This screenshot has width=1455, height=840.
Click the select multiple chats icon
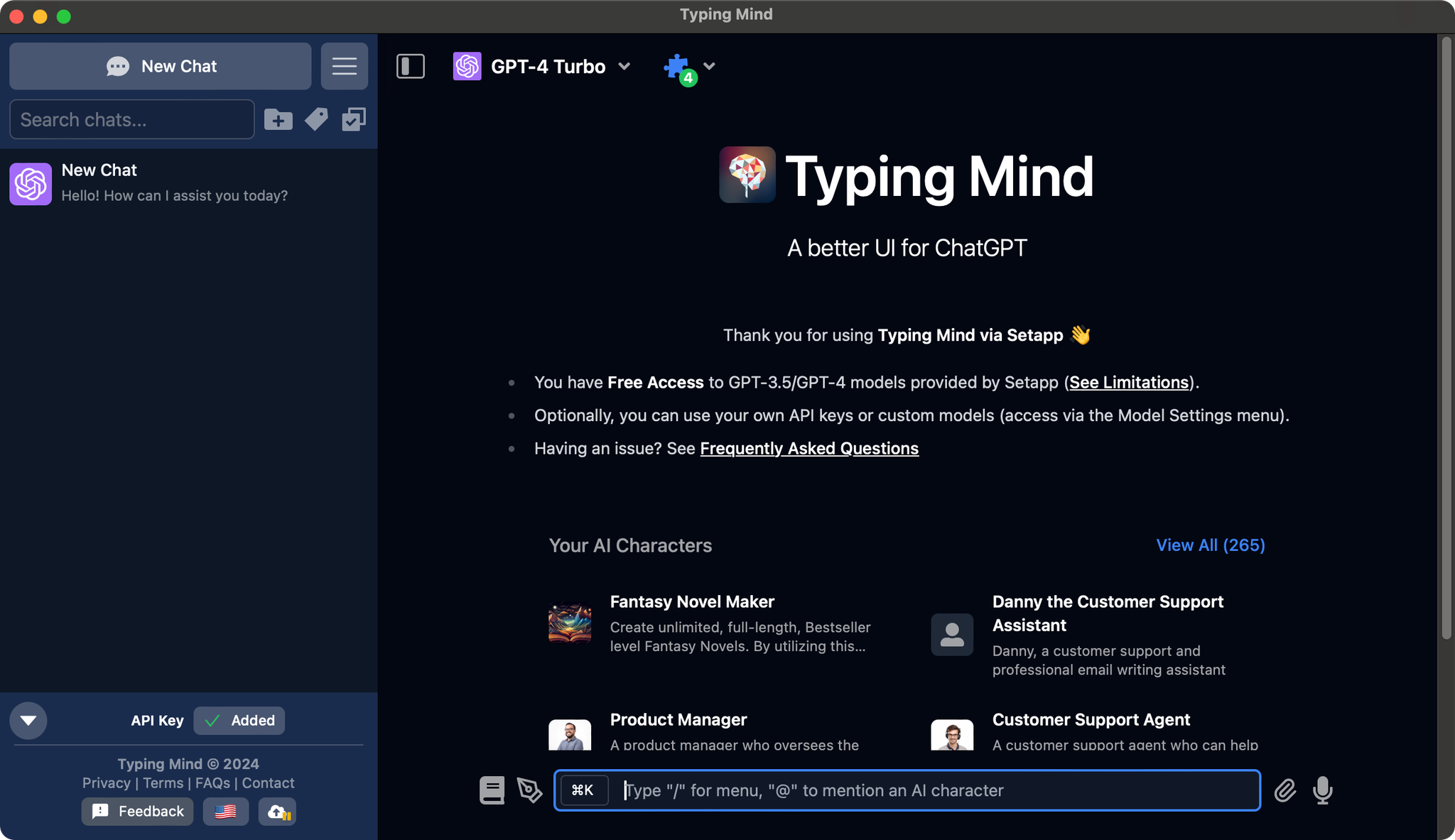click(354, 119)
